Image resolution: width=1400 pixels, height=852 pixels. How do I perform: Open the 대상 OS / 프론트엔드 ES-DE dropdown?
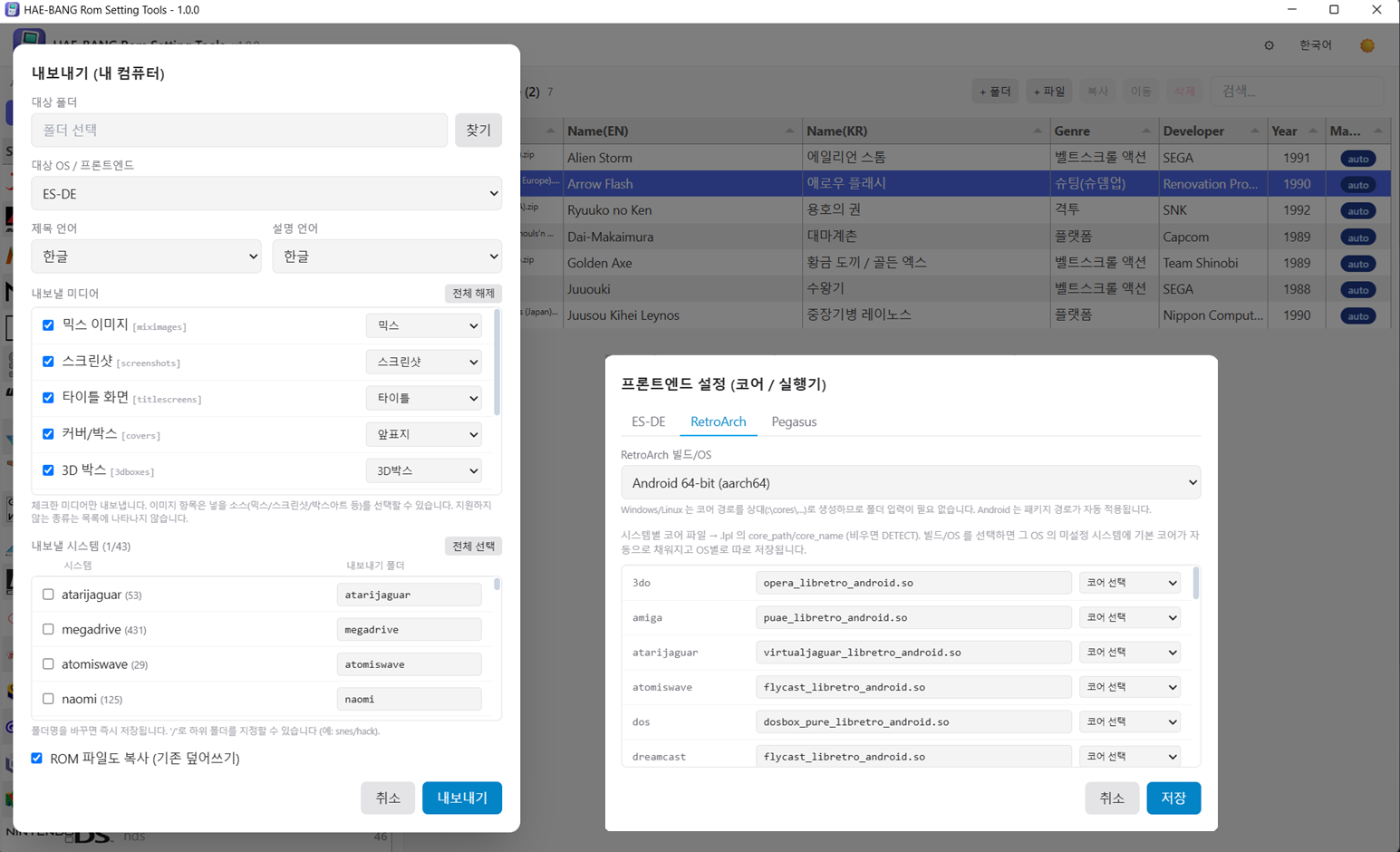266,193
